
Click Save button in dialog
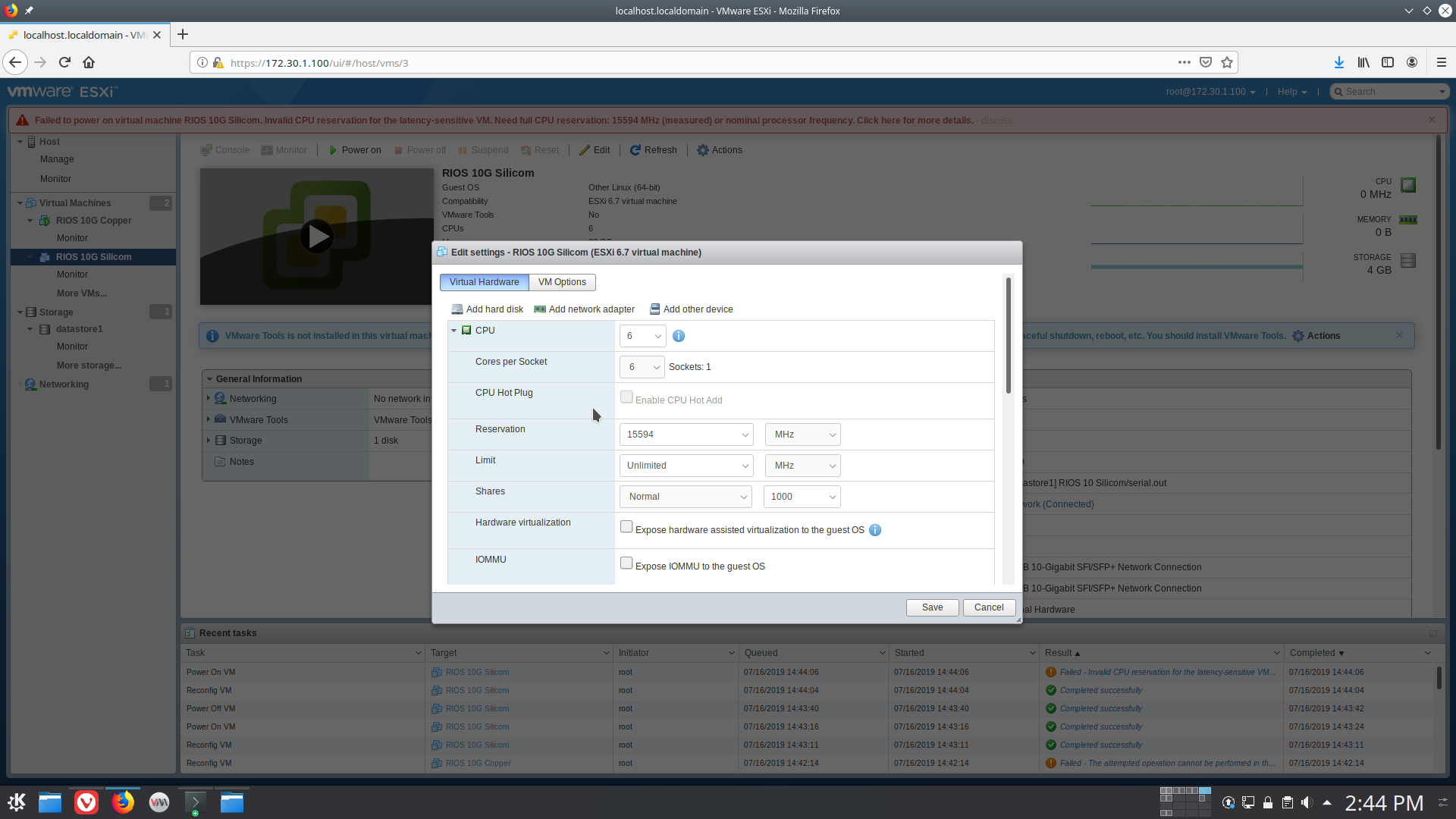pyautogui.click(x=932, y=607)
